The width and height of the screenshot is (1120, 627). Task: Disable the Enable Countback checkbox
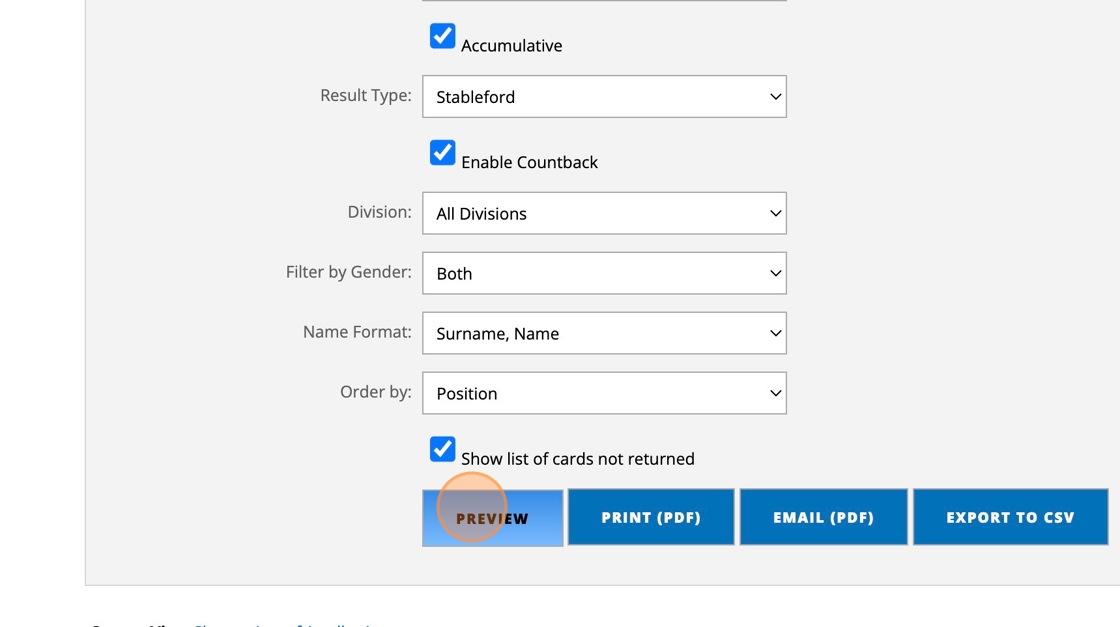pos(442,152)
